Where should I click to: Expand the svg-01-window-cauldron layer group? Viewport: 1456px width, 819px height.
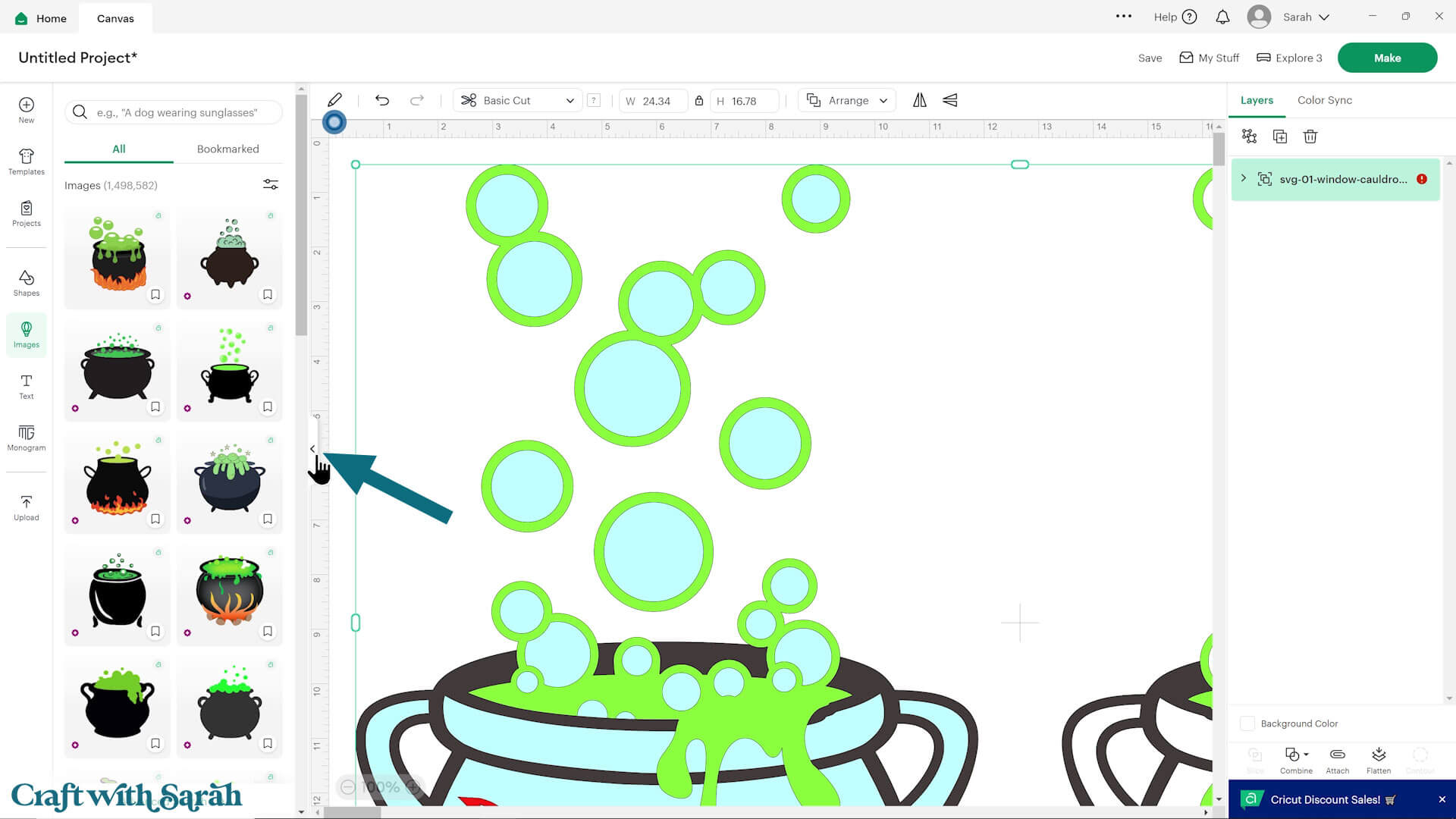click(x=1244, y=179)
